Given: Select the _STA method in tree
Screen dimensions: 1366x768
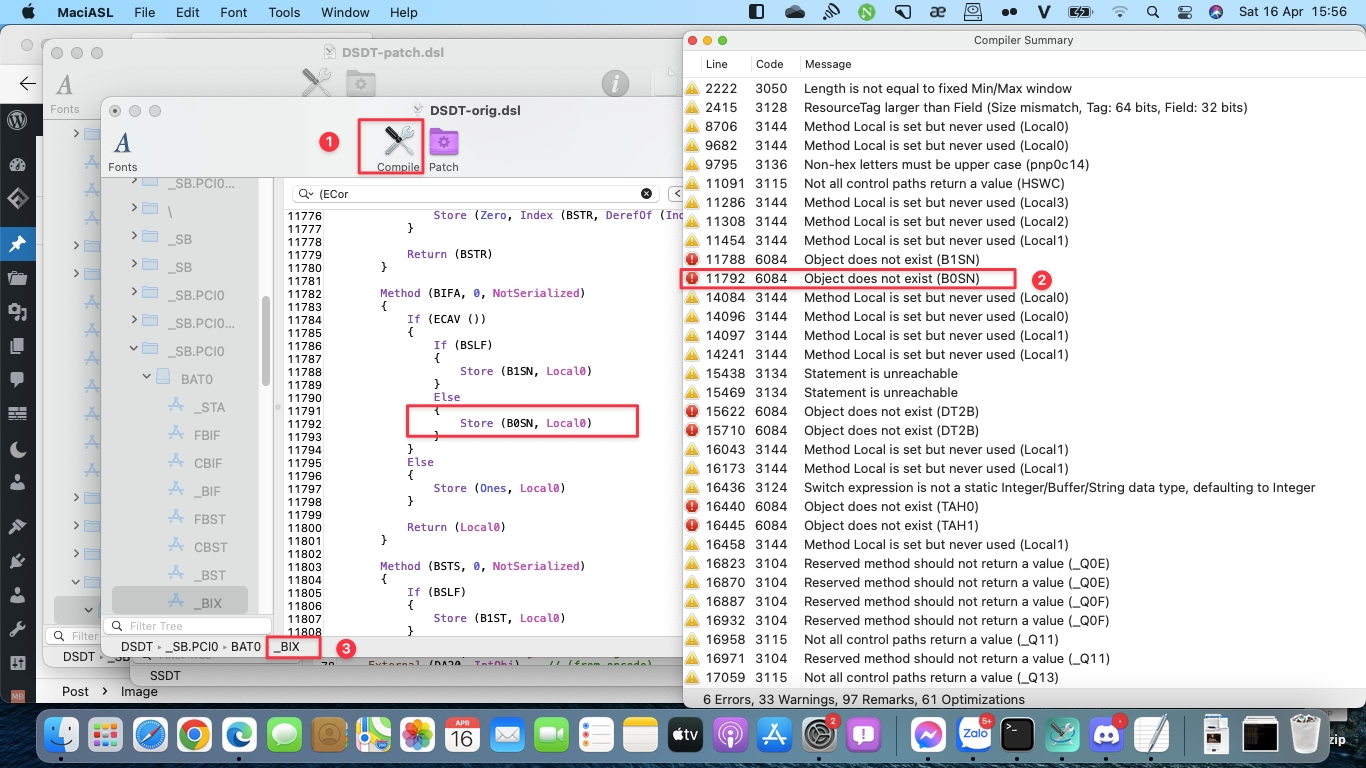Looking at the screenshot, I should 209,407.
